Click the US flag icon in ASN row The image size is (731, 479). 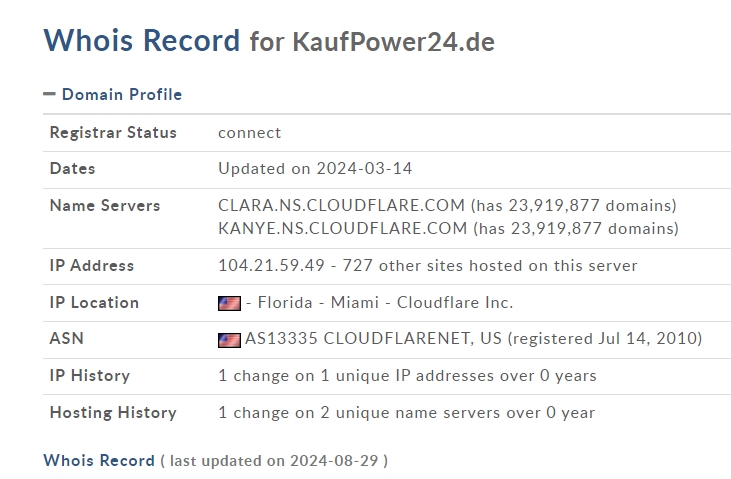pyautogui.click(x=229, y=340)
